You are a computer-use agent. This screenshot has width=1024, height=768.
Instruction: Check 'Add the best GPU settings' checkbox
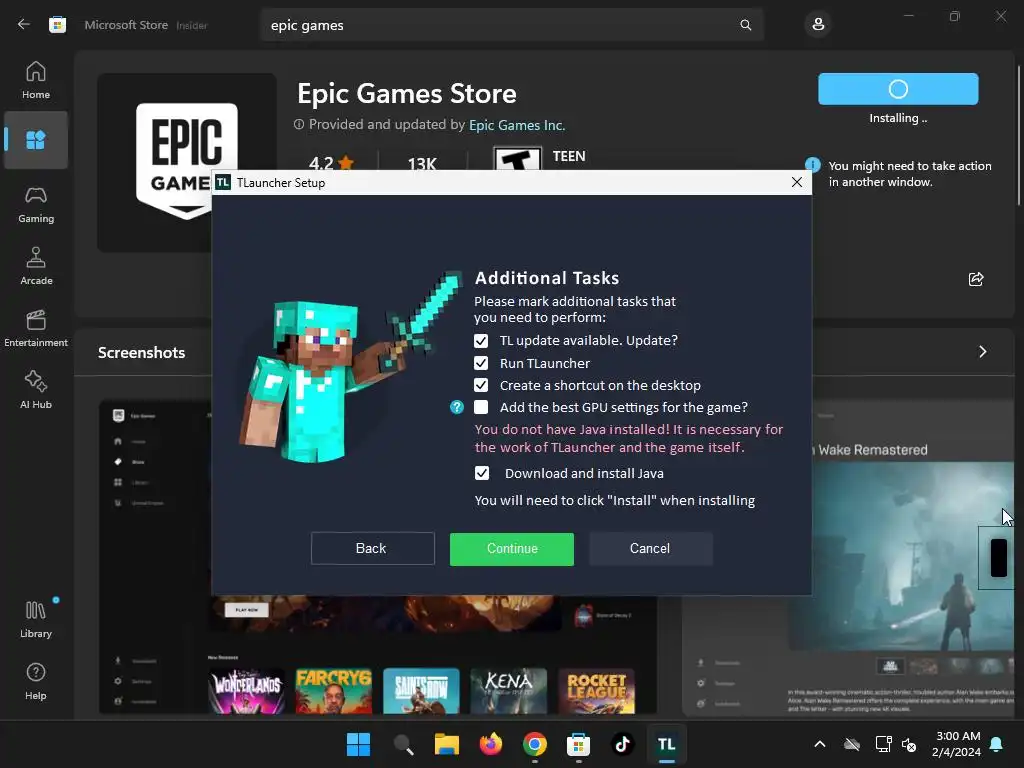pyautogui.click(x=481, y=408)
